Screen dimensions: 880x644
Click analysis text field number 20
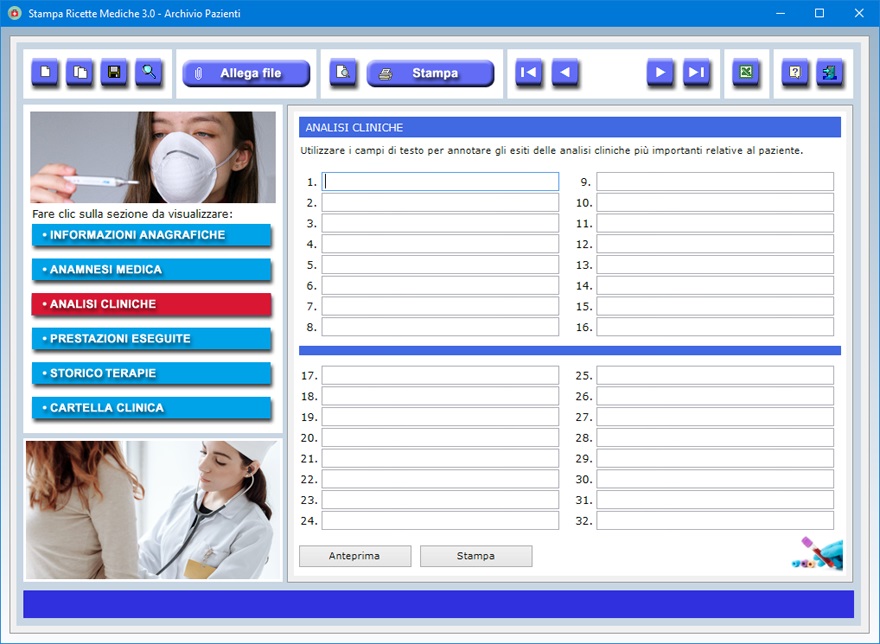point(440,438)
